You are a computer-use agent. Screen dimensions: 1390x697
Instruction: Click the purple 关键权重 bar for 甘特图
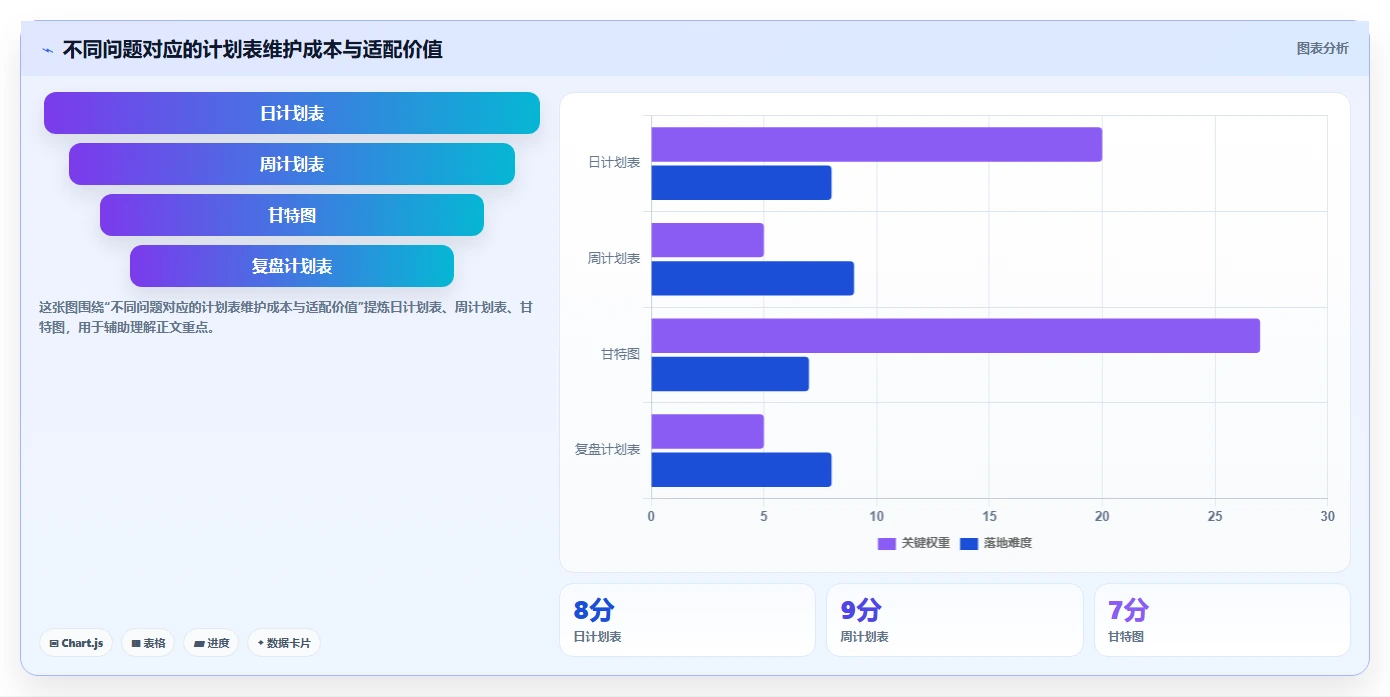(x=955, y=336)
